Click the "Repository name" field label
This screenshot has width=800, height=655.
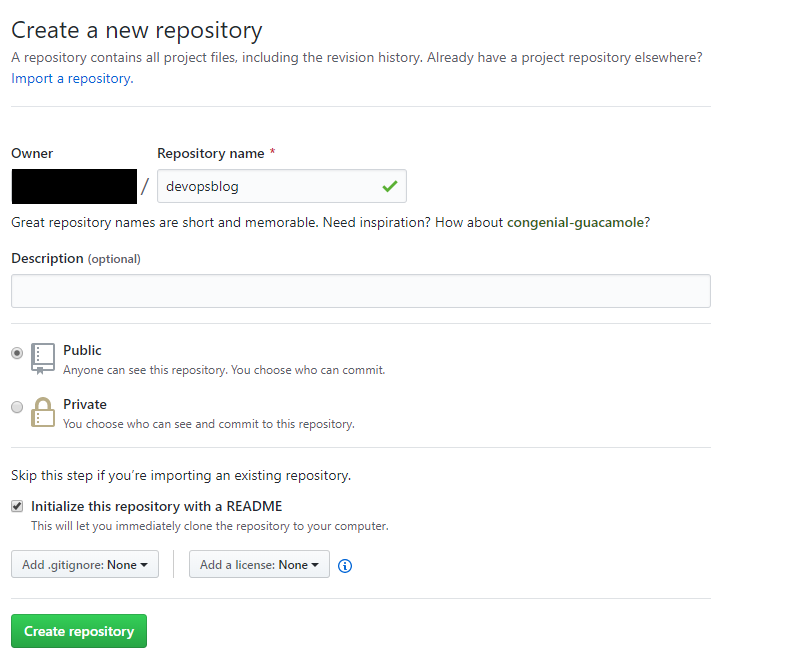[x=210, y=154]
